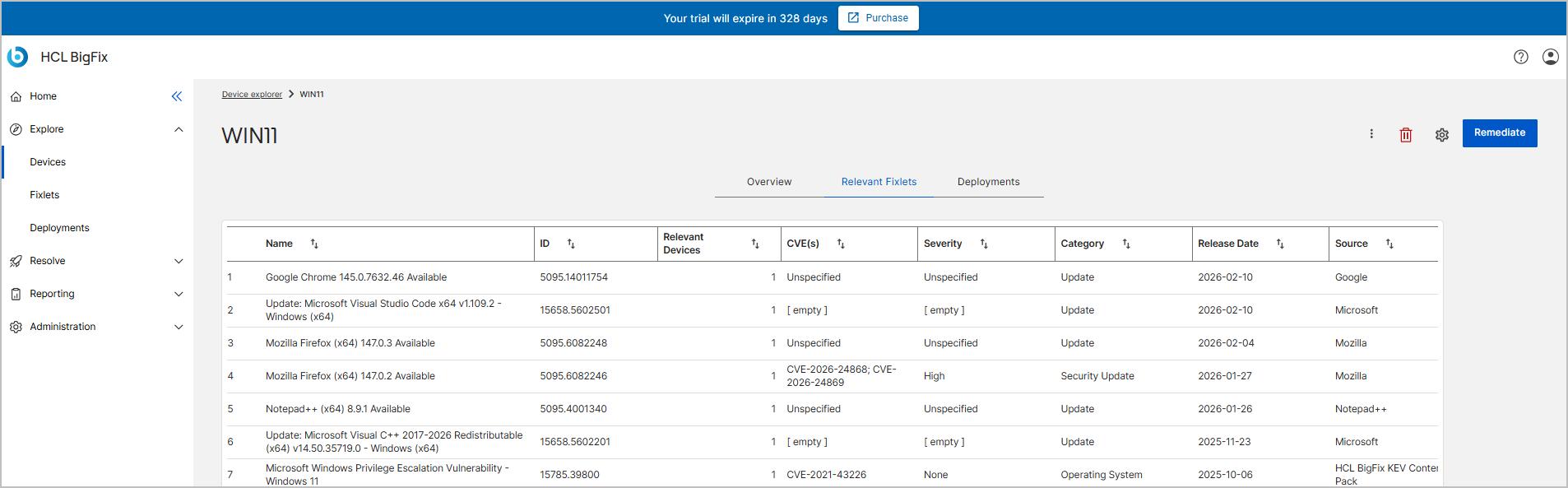Open the three-dot more options menu

click(1371, 133)
